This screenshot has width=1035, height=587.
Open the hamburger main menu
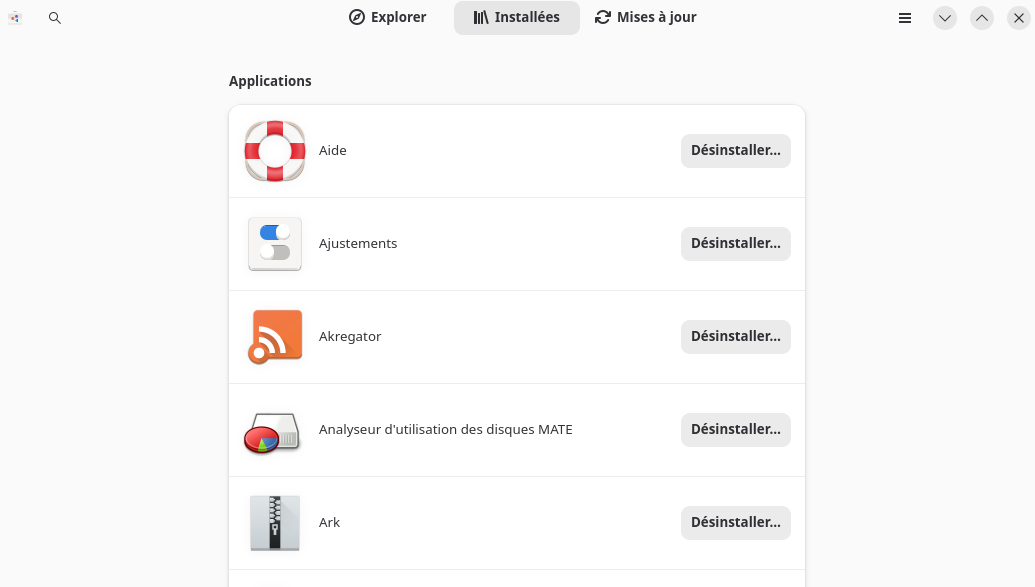pos(905,18)
